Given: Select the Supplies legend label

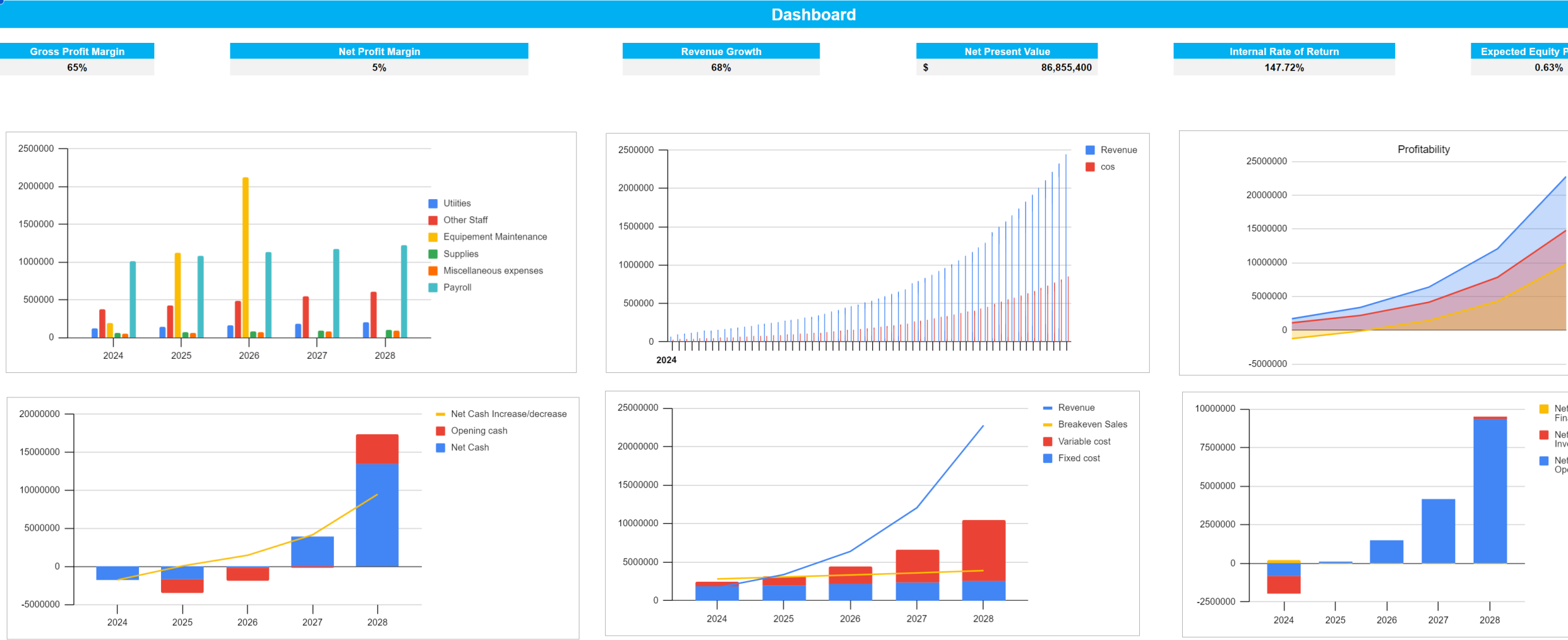Looking at the screenshot, I should point(461,254).
